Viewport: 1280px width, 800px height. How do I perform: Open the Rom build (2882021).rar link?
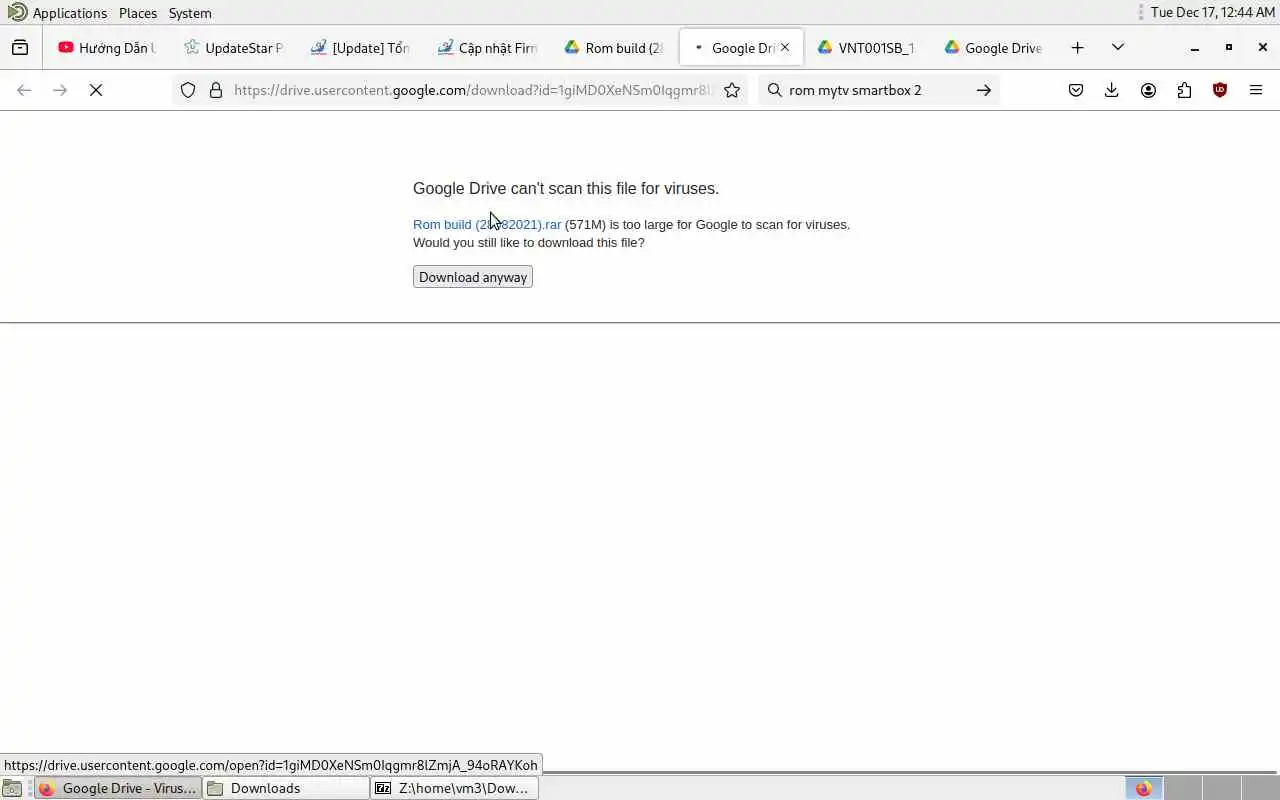click(x=487, y=225)
